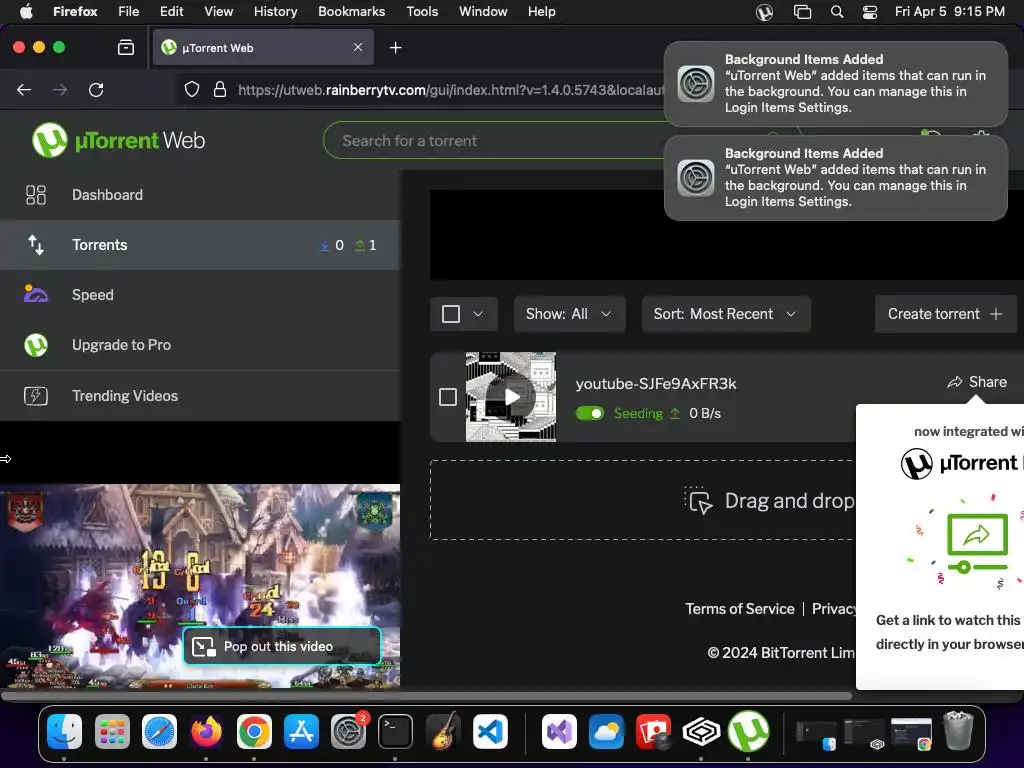Open Safari from the Dock

click(x=159, y=731)
